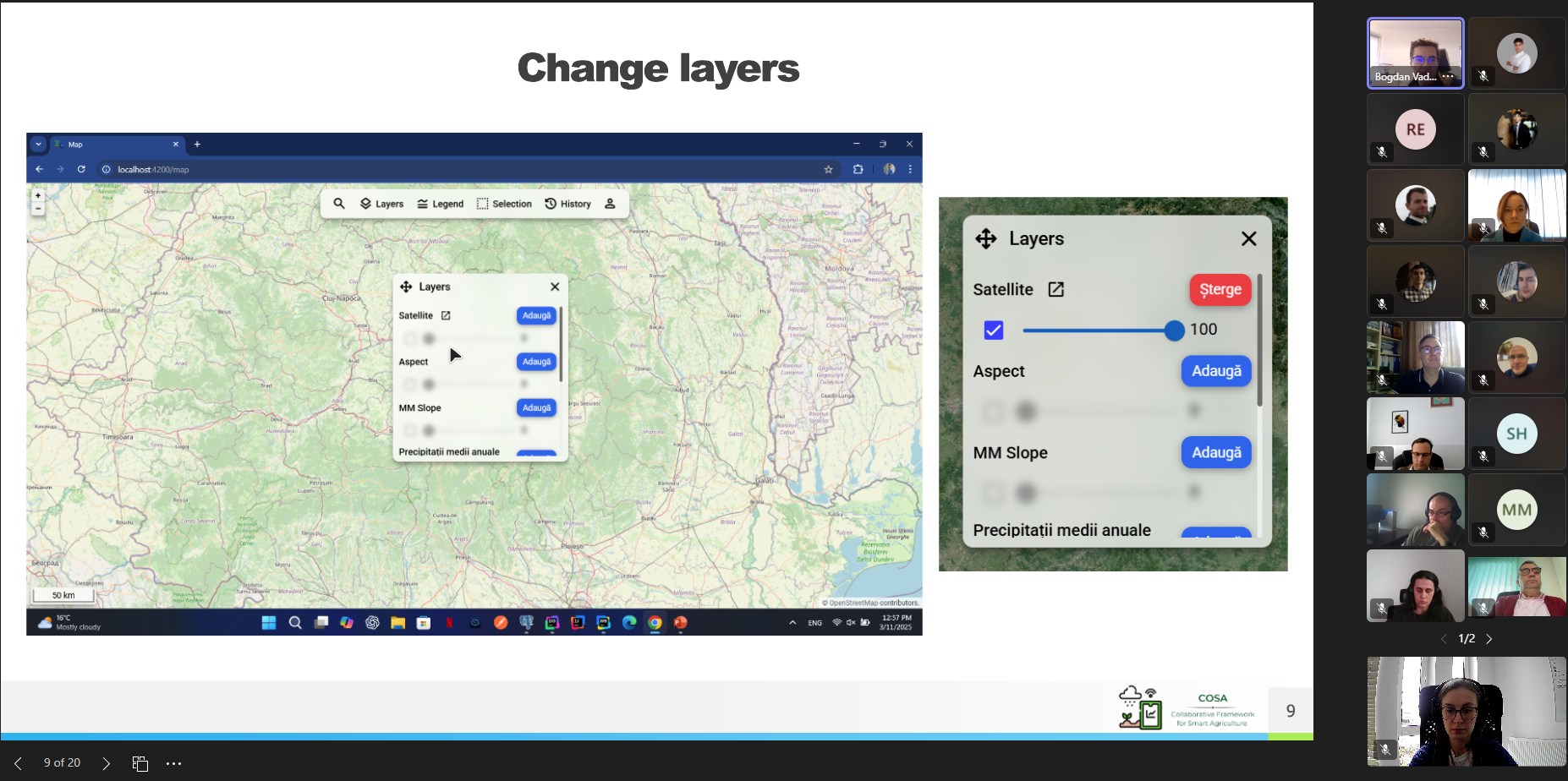Open more slide options ellipsis
Image resolution: width=1568 pixels, height=781 pixels.
174,763
